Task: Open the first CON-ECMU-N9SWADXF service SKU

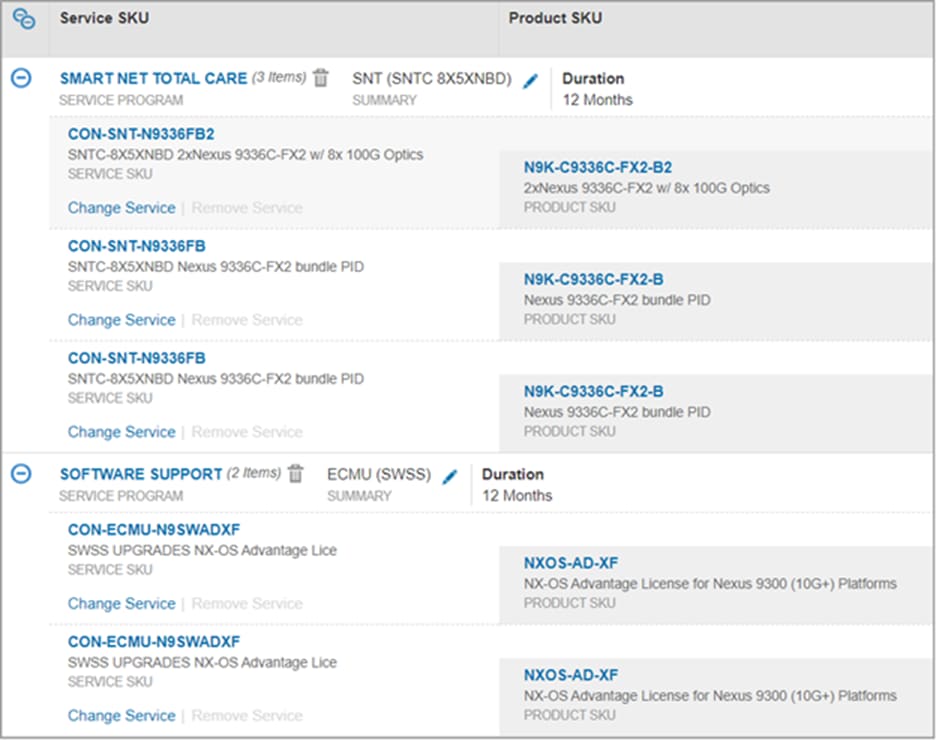Action: pos(154,529)
